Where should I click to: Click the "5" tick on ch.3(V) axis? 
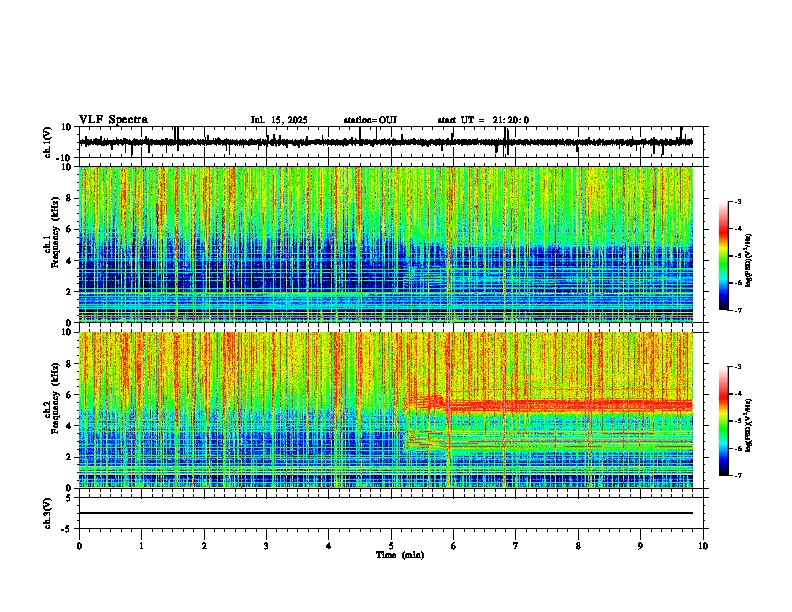[x=70, y=498]
